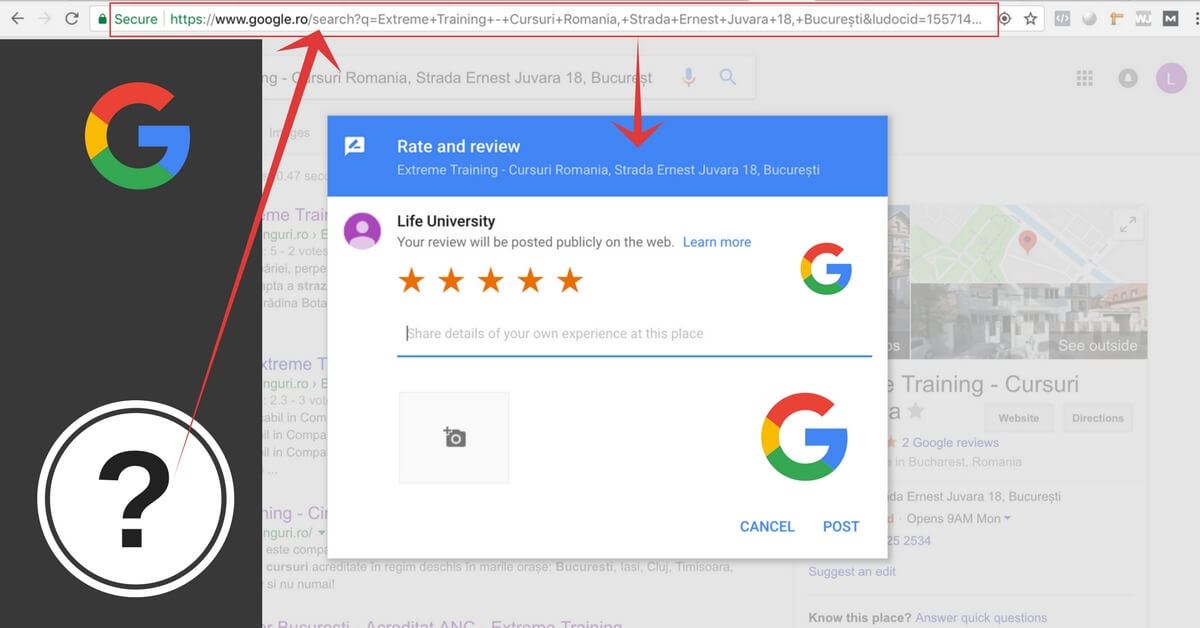Click the review text input field

pos(635,333)
